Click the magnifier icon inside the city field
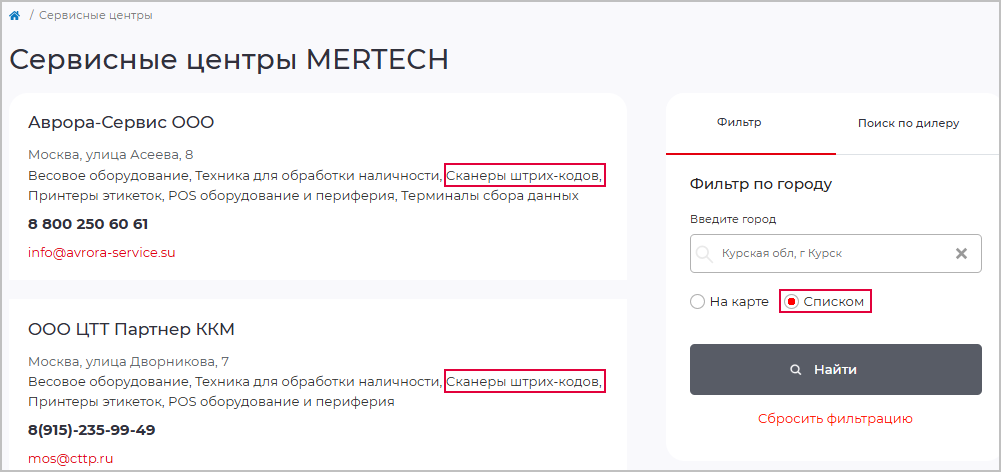The height and width of the screenshot is (472, 1001). (704, 254)
